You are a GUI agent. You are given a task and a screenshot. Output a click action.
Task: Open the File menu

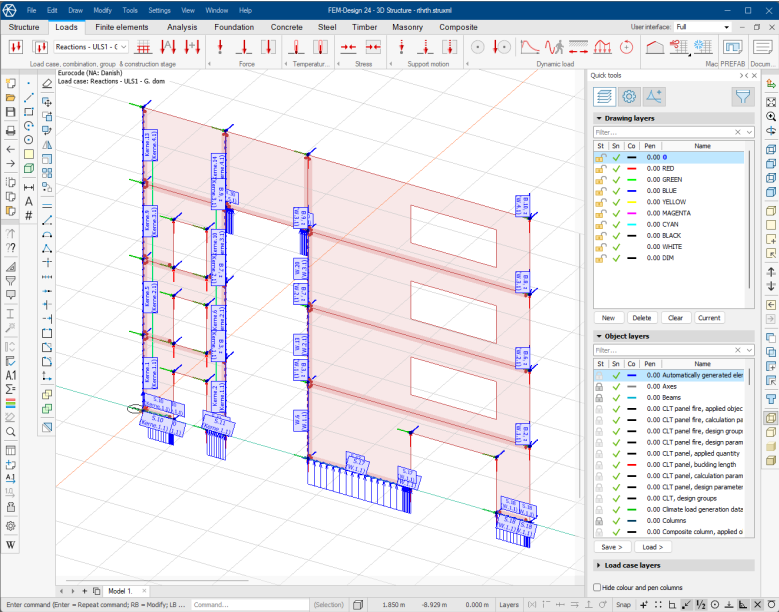(31, 10)
